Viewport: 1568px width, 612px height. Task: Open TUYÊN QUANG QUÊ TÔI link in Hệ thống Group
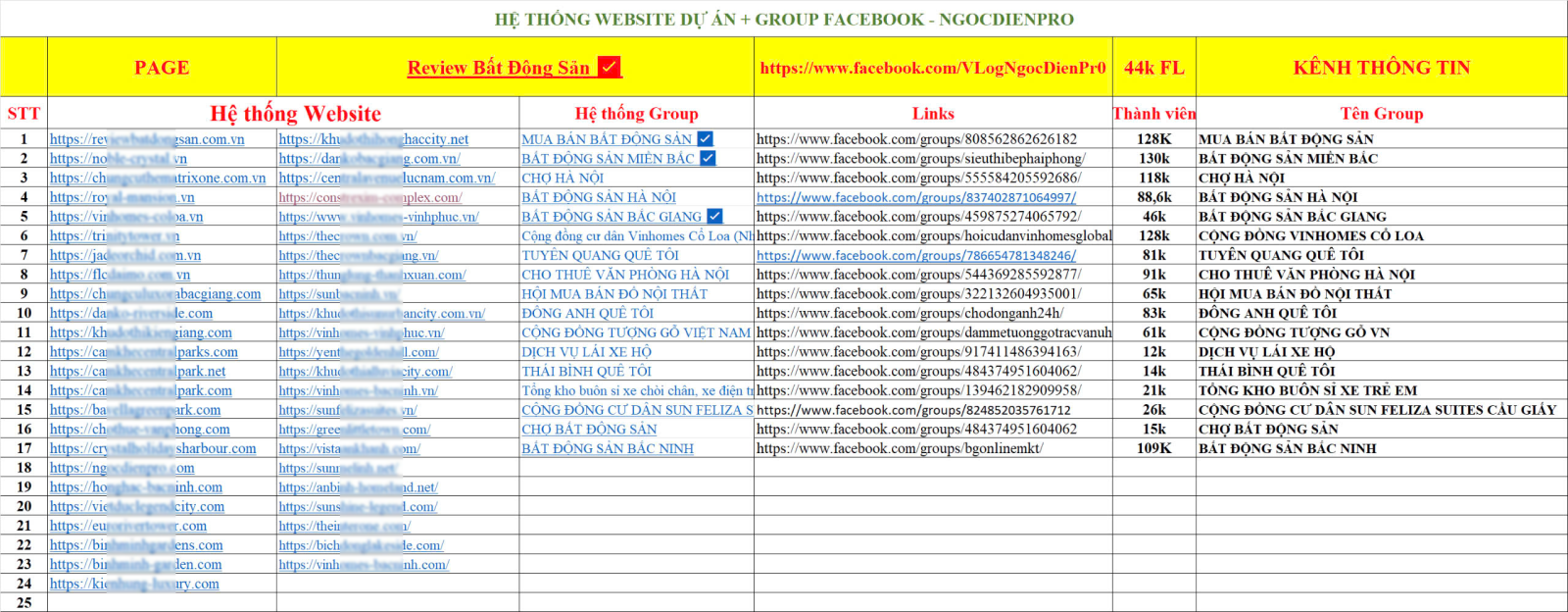pyautogui.click(x=600, y=255)
